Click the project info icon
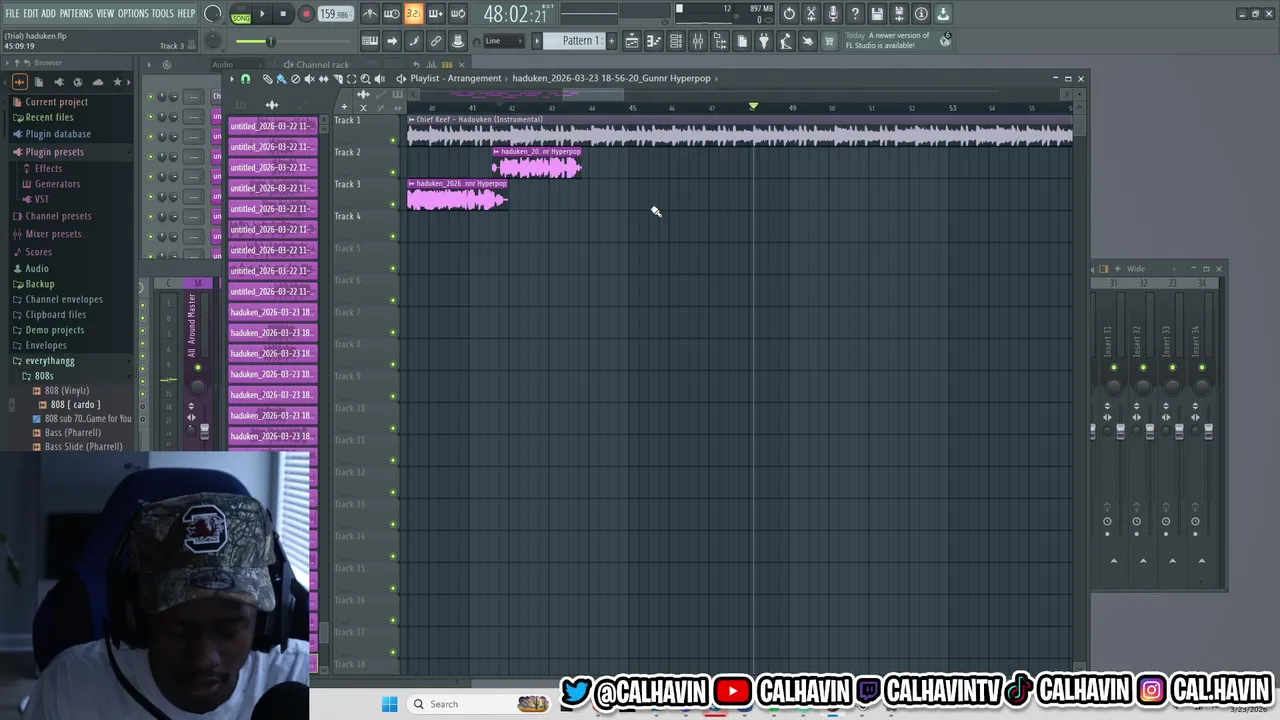 click(921, 14)
